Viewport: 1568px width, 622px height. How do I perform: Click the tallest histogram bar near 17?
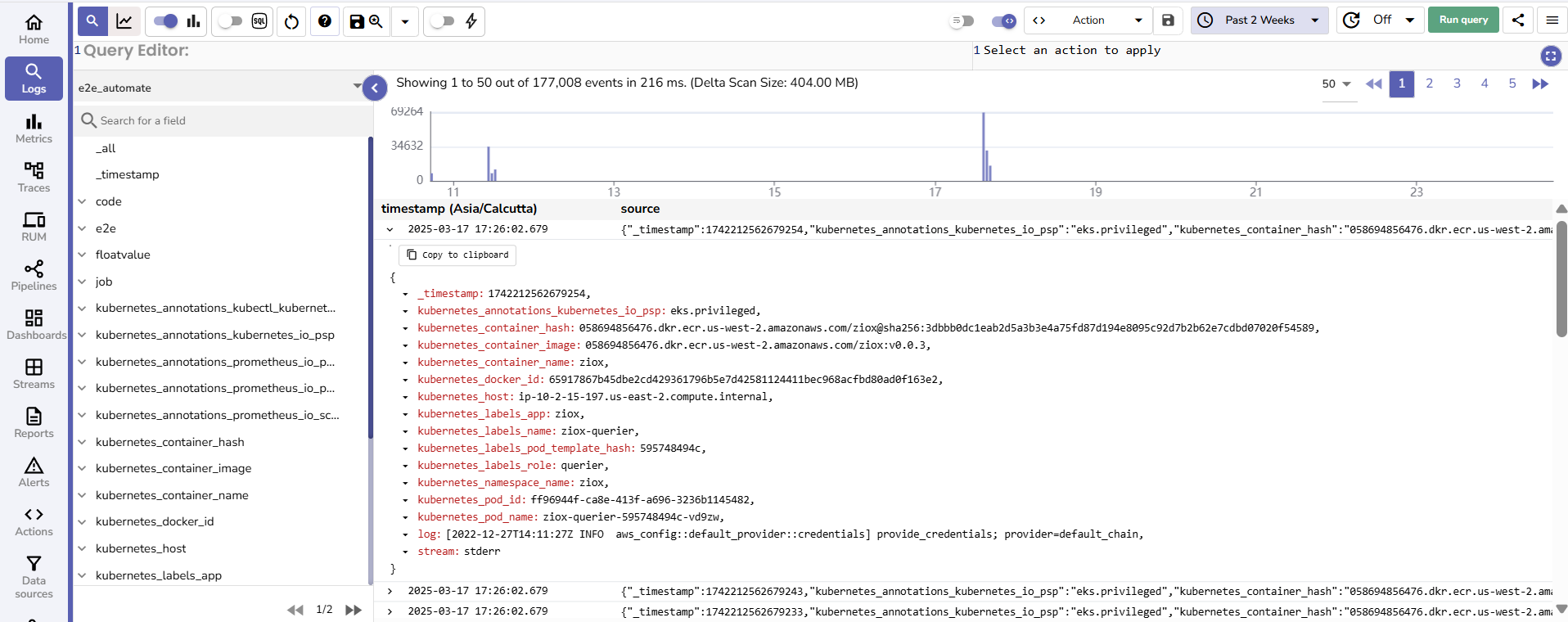[983, 147]
